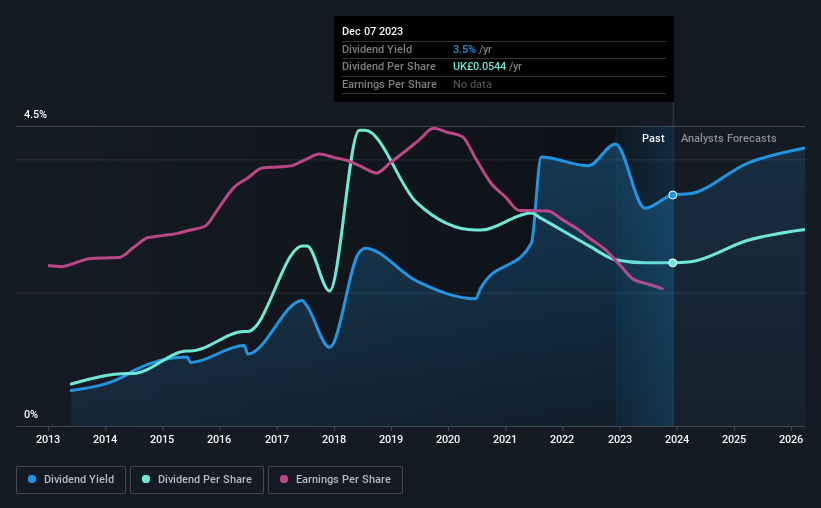Click the blue Dividend Yield legend dot
Image resolution: width=821 pixels, height=508 pixels.
32,479
